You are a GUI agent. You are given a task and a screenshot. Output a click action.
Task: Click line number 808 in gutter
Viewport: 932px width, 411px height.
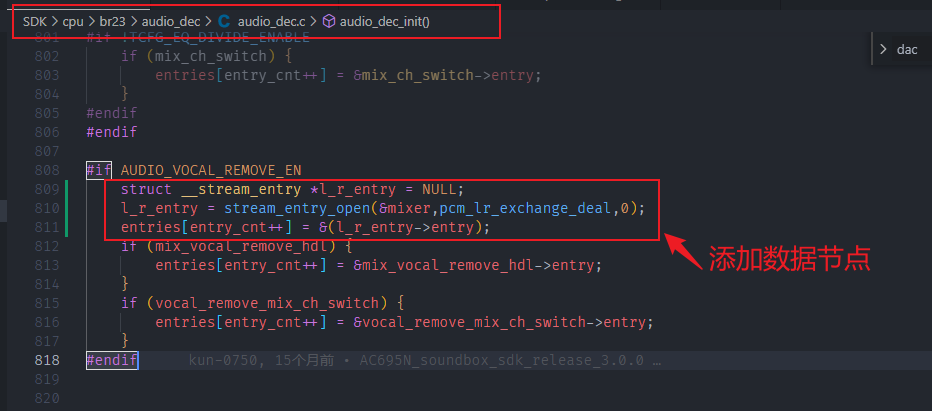[x=47, y=170]
